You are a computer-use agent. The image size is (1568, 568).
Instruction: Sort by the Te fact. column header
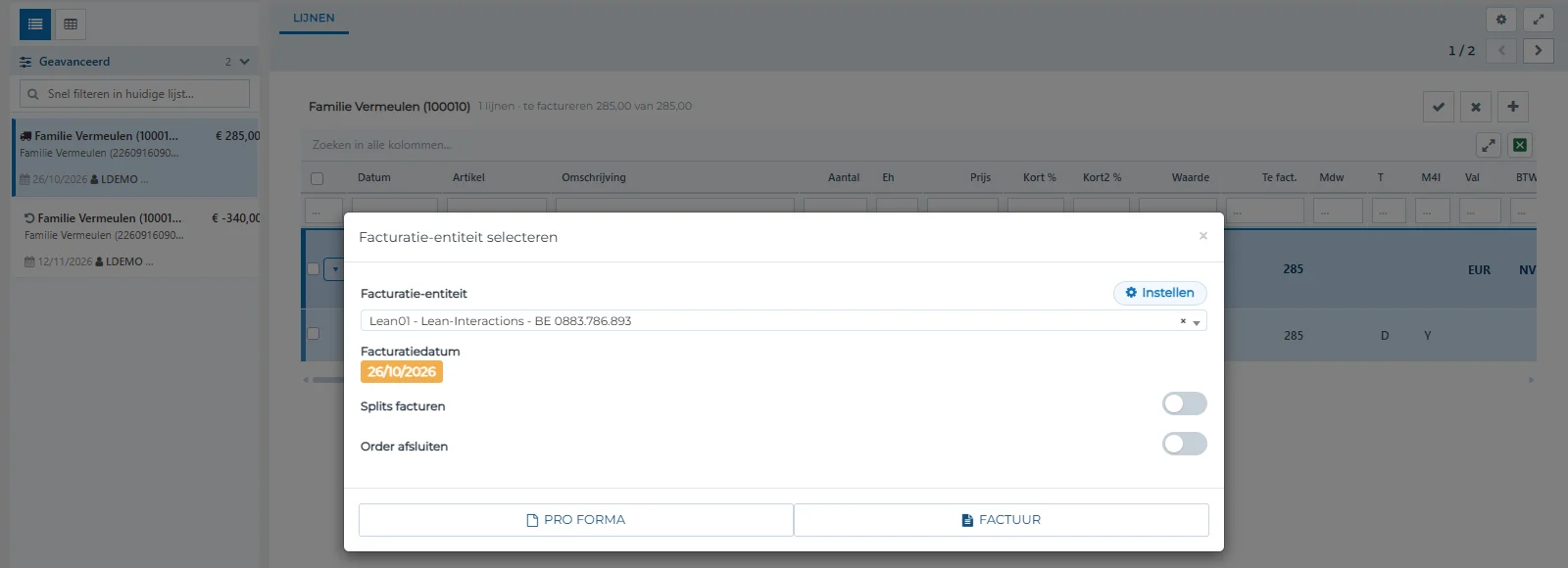pyautogui.click(x=1280, y=177)
